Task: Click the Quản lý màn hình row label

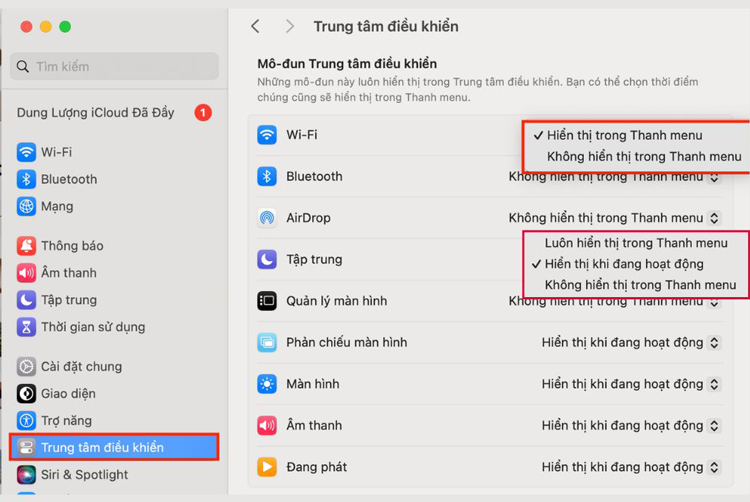Action: point(337,301)
